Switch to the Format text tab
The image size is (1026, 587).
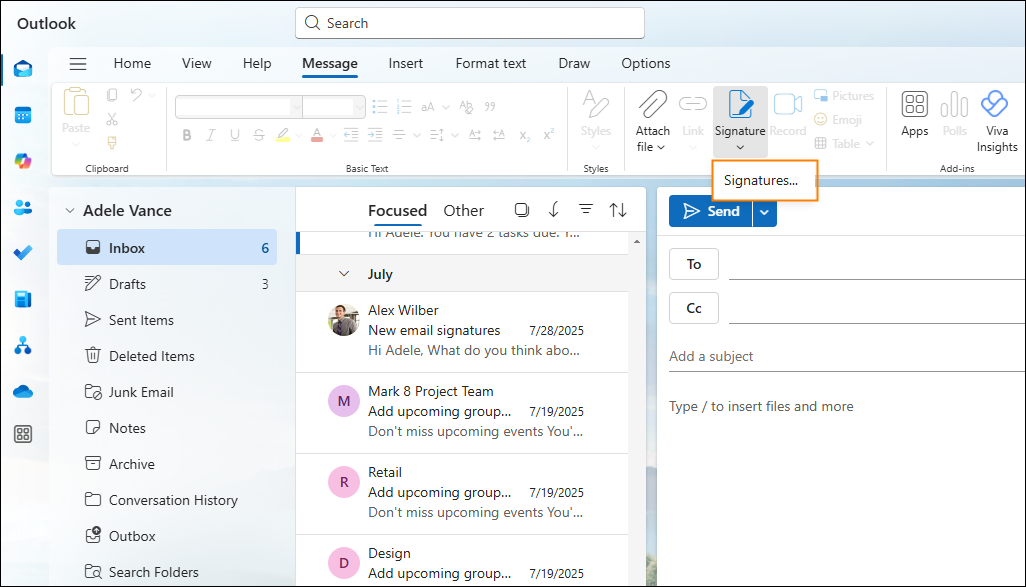pos(491,63)
